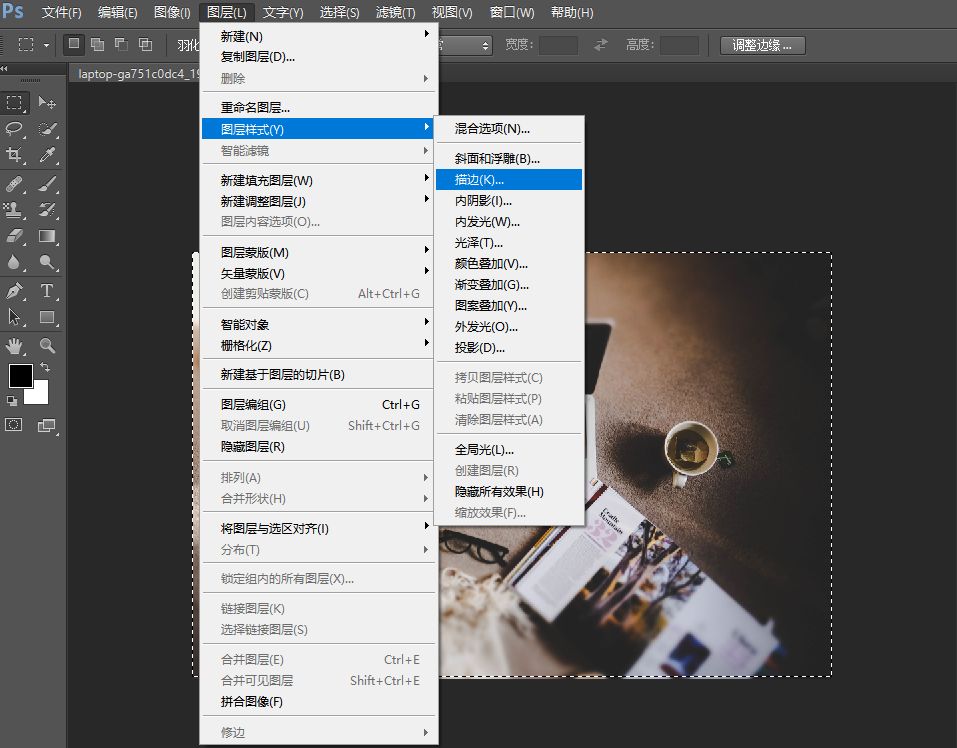
Task: Swap foreground and background colors
Action: pyautogui.click(x=45, y=367)
